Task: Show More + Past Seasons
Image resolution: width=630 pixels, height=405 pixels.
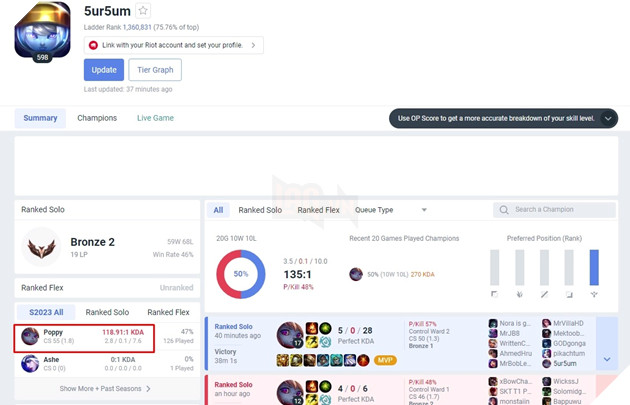Action: [x=107, y=389]
